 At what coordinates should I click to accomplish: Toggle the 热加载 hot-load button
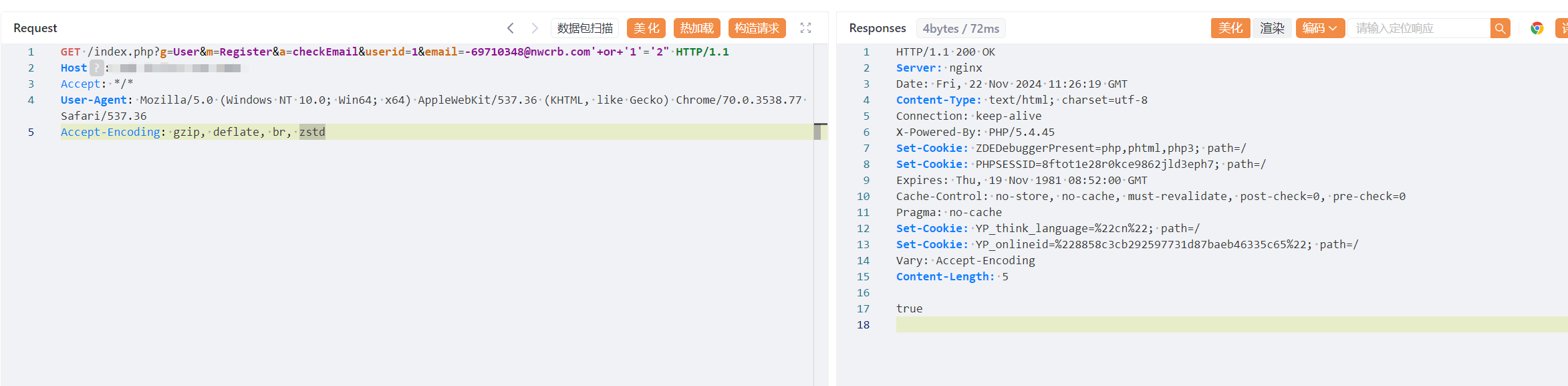[x=696, y=28]
